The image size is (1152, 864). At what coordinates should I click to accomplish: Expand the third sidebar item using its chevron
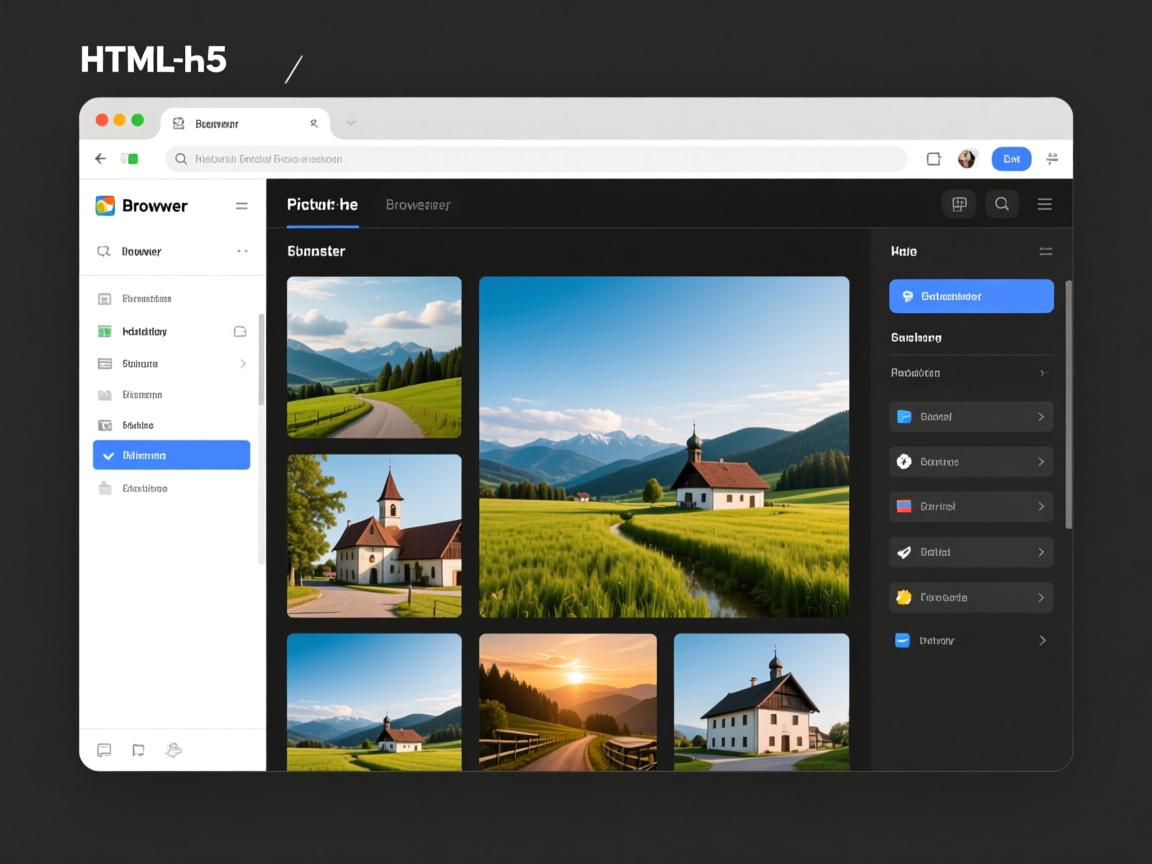point(242,364)
